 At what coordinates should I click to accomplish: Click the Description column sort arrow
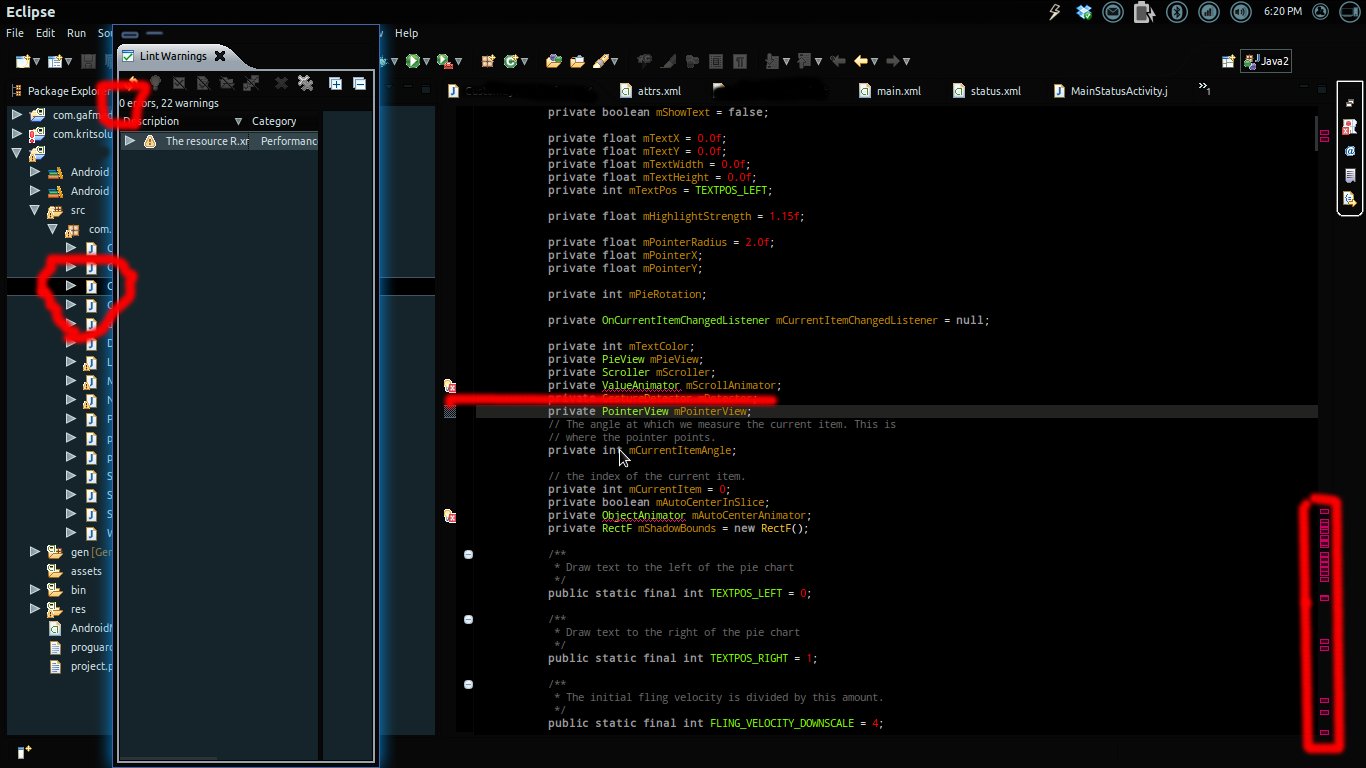[238, 121]
